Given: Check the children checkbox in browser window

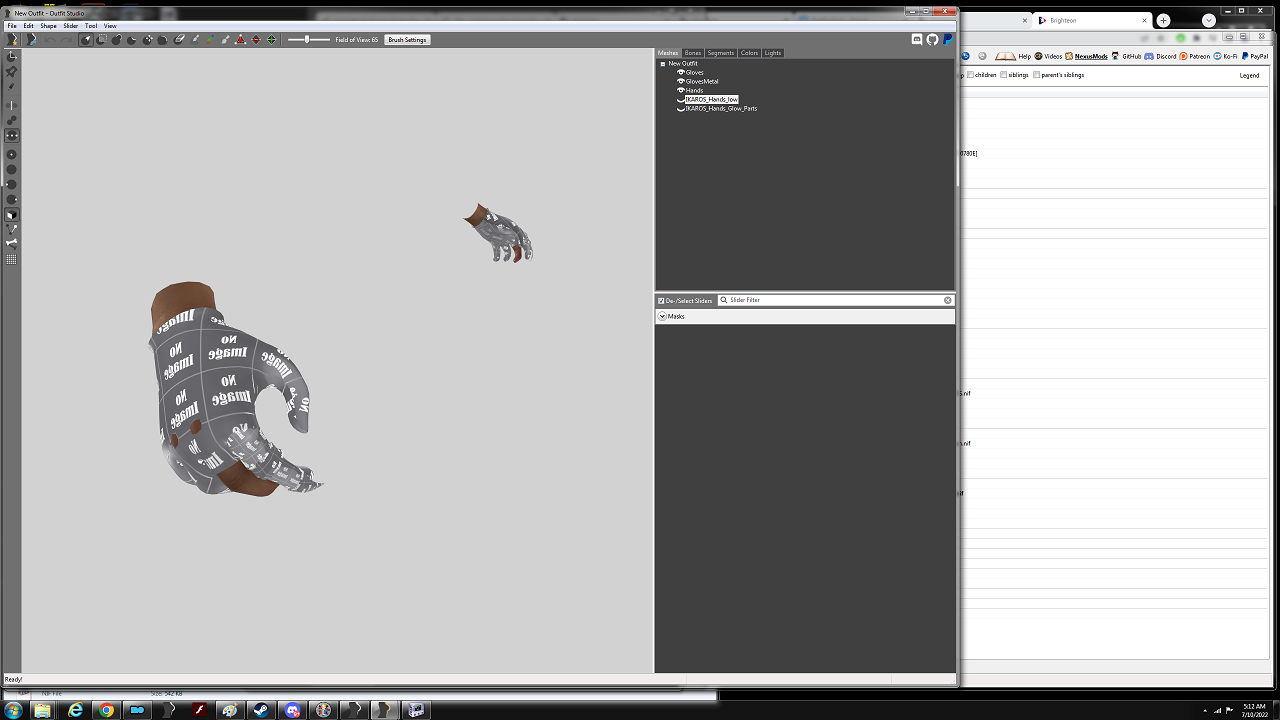Looking at the screenshot, I should pyautogui.click(x=970, y=75).
